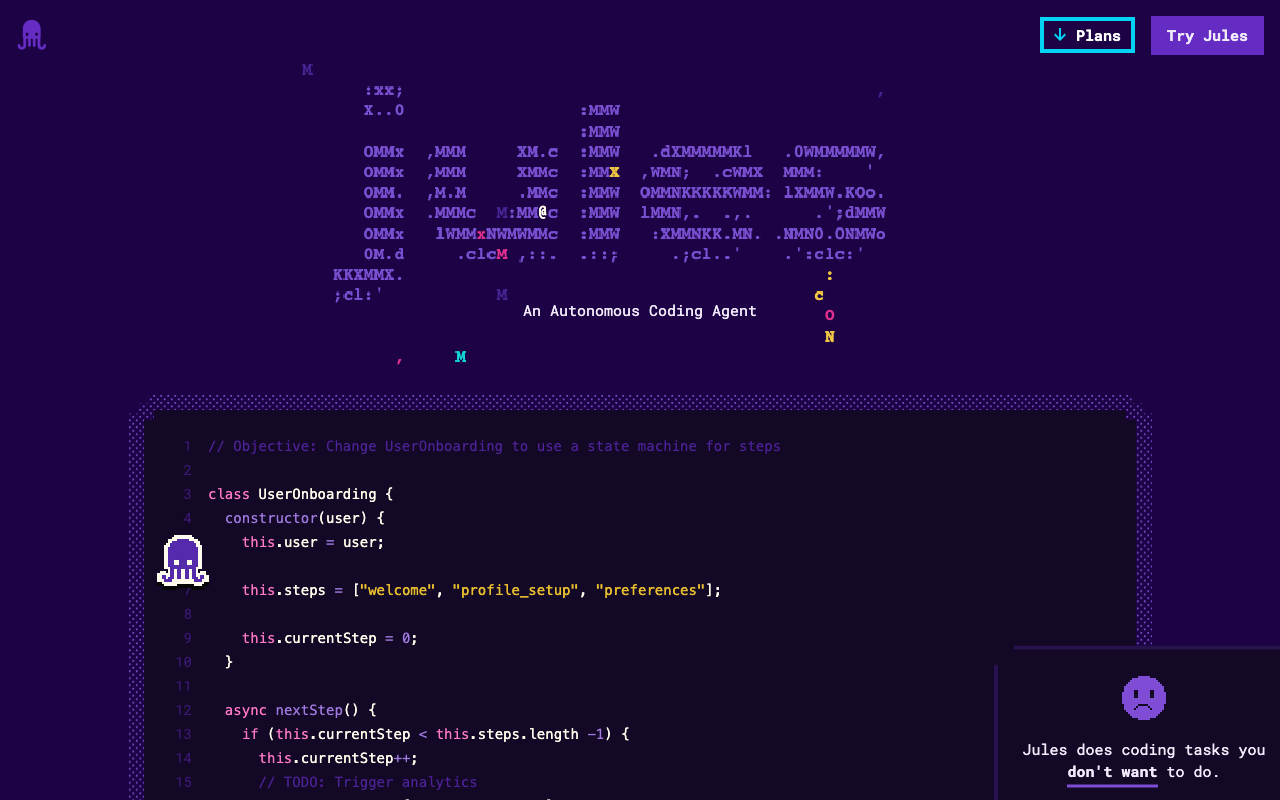Click the "Jules does coding tasks you" text

tap(1144, 750)
